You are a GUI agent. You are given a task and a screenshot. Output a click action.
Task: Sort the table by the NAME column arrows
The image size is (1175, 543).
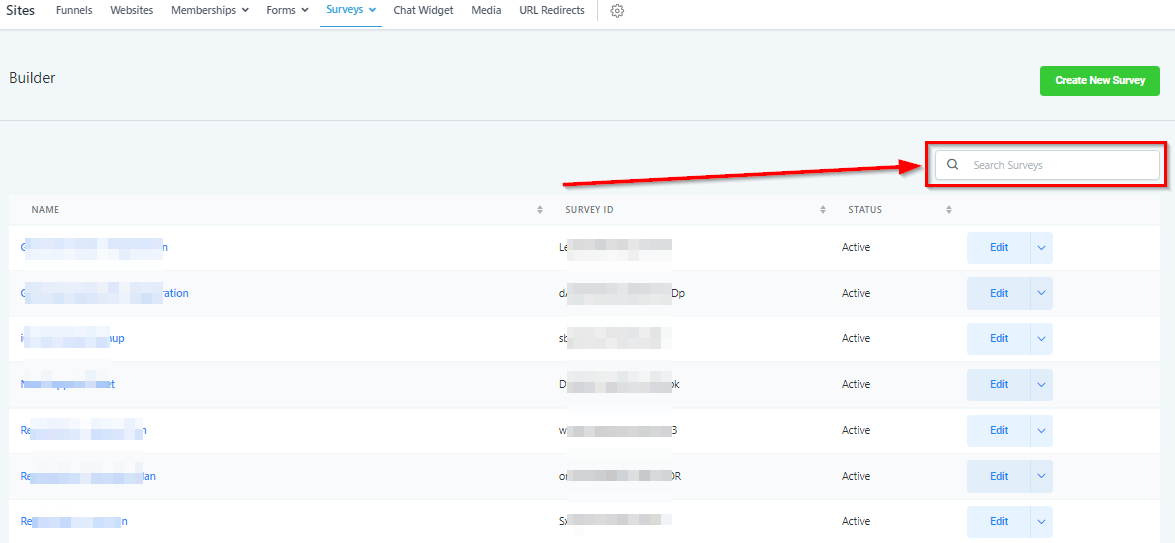point(540,210)
